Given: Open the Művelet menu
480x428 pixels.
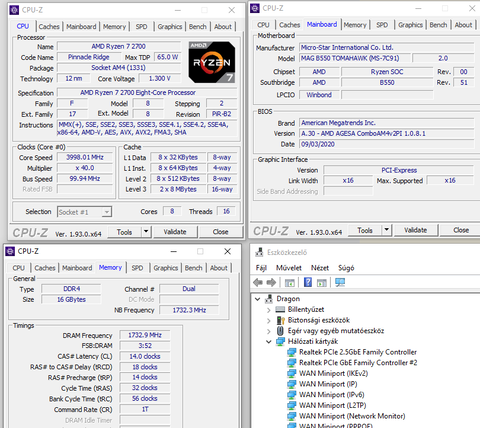Looking at the screenshot, I should click(x=289, y=268).
